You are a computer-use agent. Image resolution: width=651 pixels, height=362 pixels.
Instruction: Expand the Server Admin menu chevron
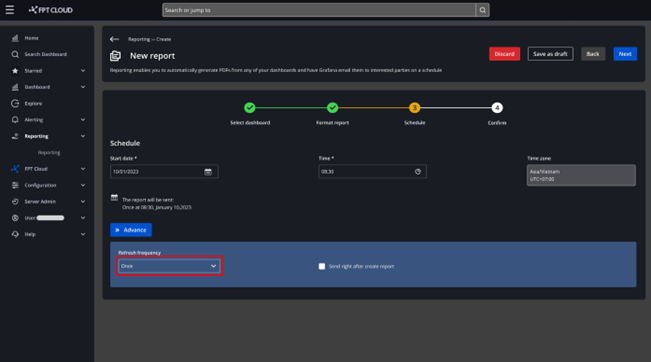(83, 201)
